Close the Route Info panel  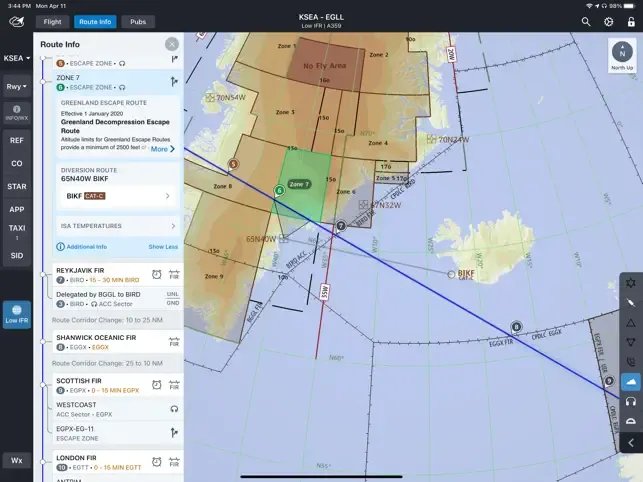click(172, 44)
